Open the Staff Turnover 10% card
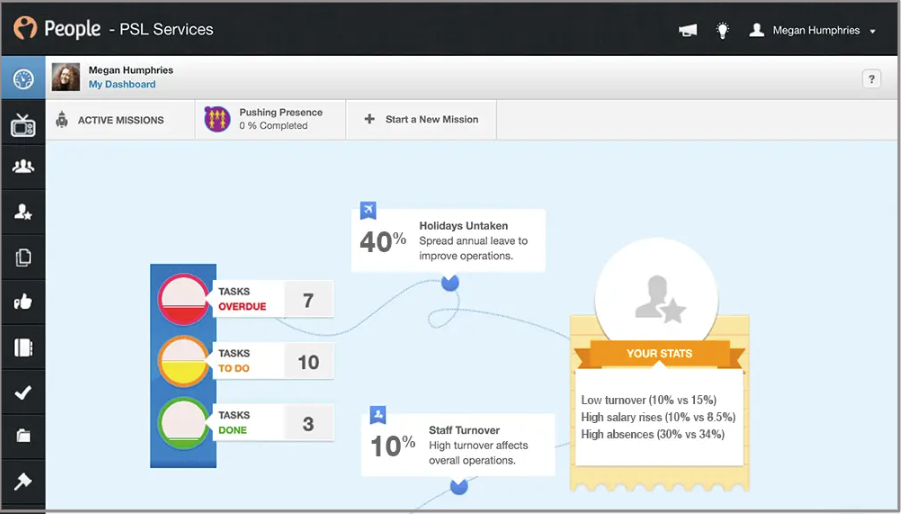Image resolution: width=902 pixels, height=514 pixels. pos(458,444)
